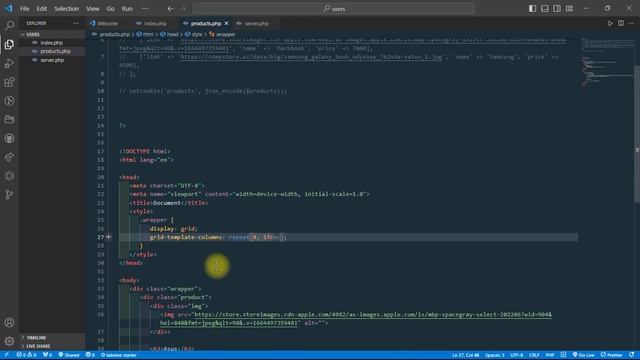Close the products.php tab
The image size is (640, 360).
coord(227,23)
